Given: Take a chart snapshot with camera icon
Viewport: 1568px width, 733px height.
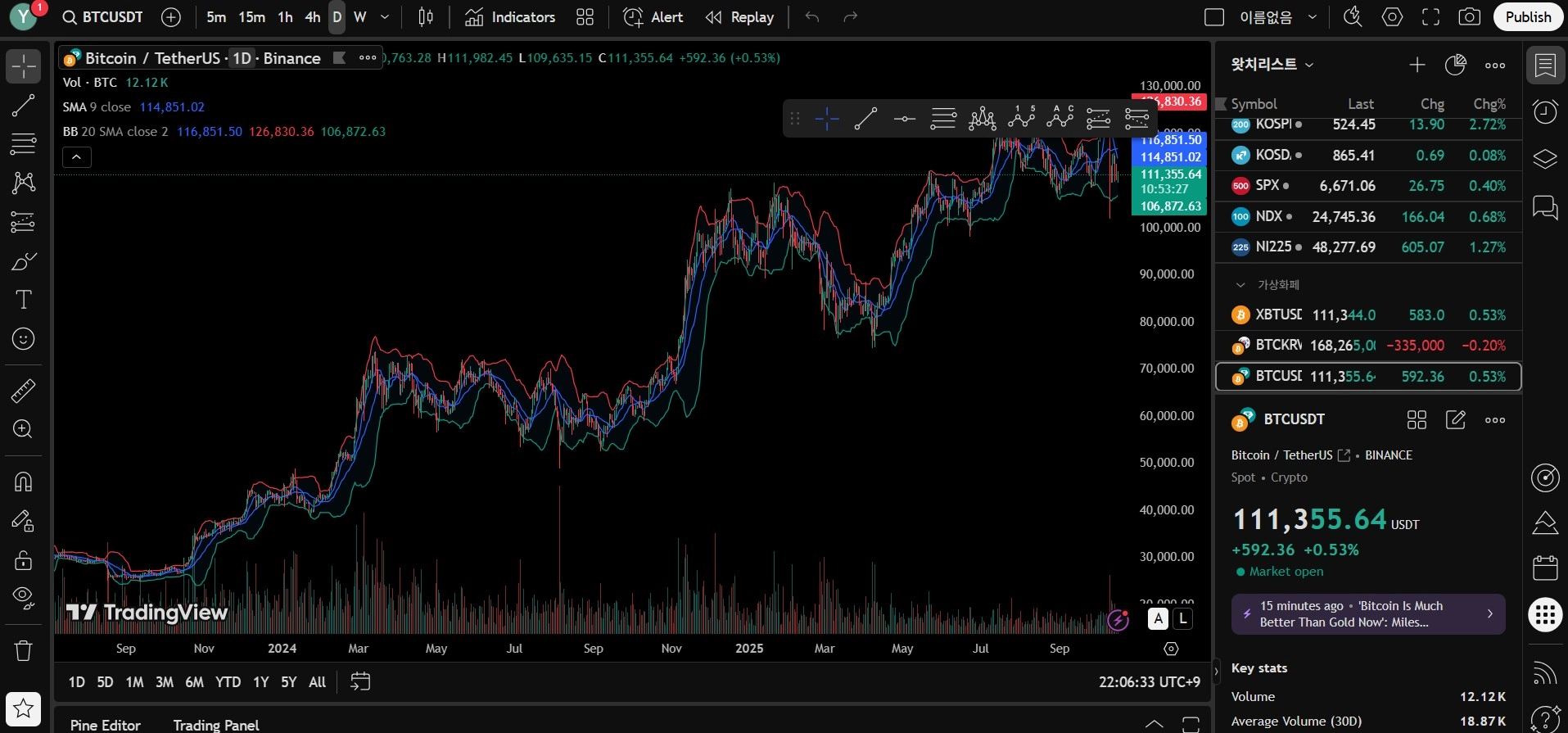Looking at the screenshot, I should 1470,17.
